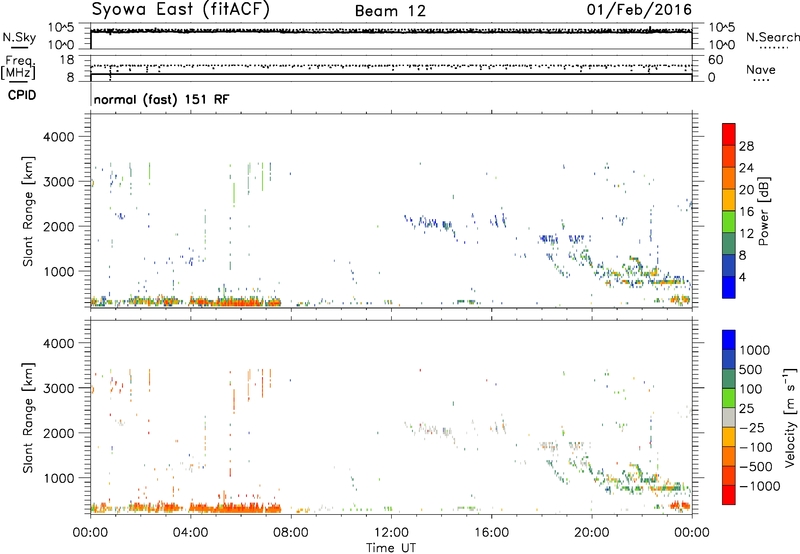Click the 'Freq. [MHz]' axis label
The width and height of the screenshot is (800, 554).
click(18, 68)
